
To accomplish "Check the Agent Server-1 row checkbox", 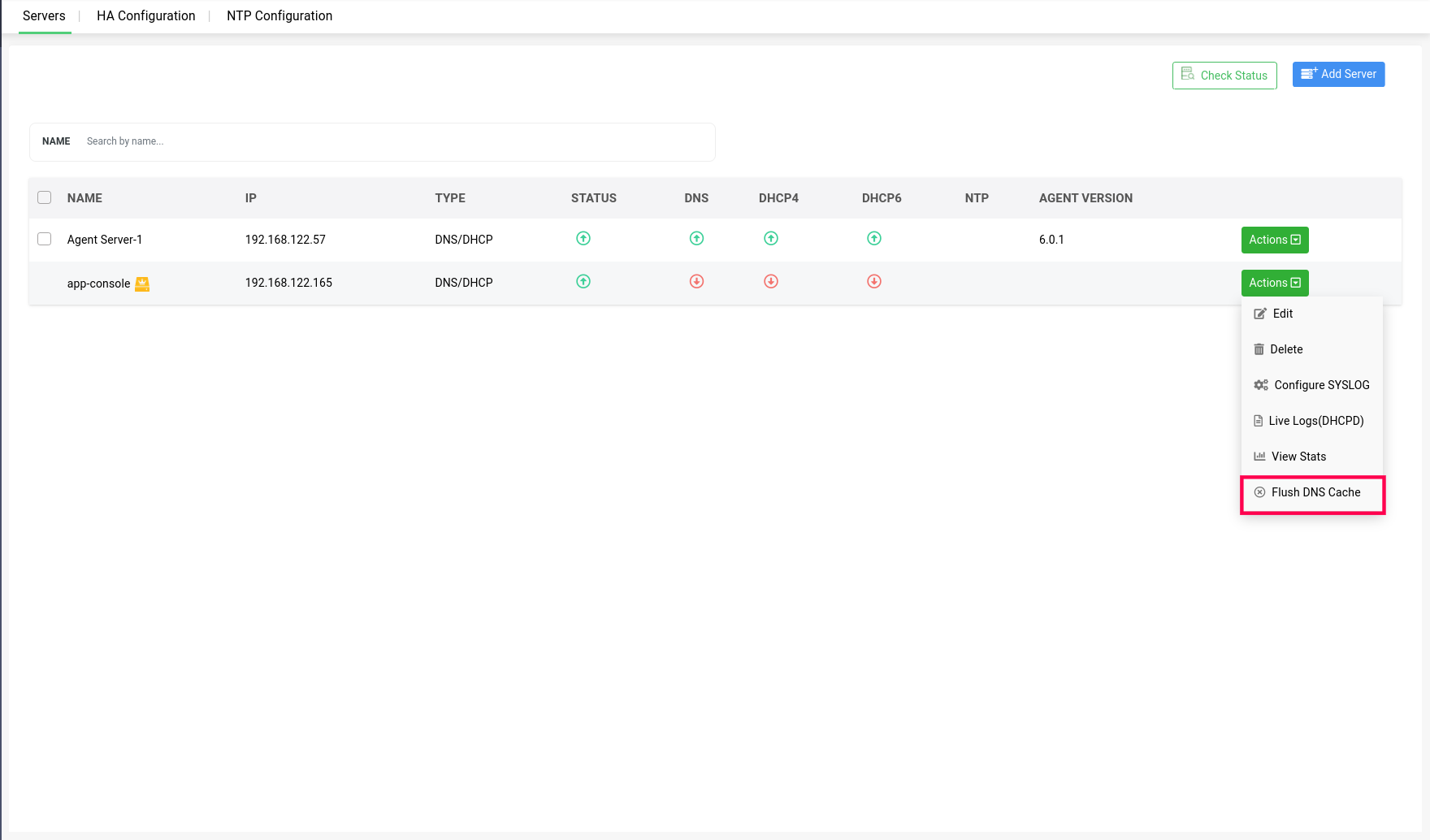I will point(45,239).
